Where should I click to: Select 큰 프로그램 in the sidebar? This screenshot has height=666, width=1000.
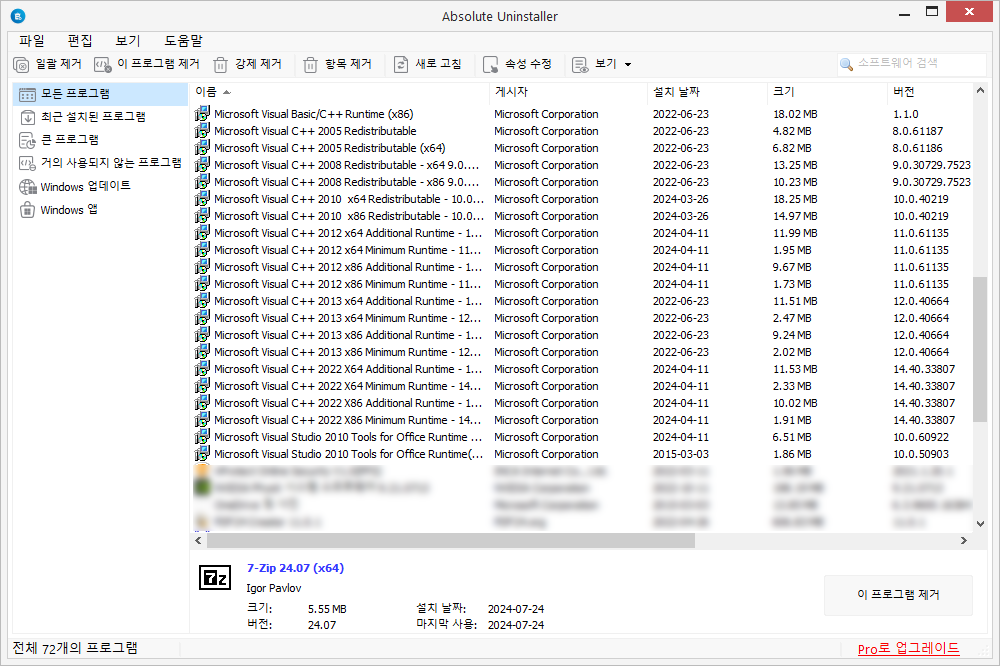point(100,140)
